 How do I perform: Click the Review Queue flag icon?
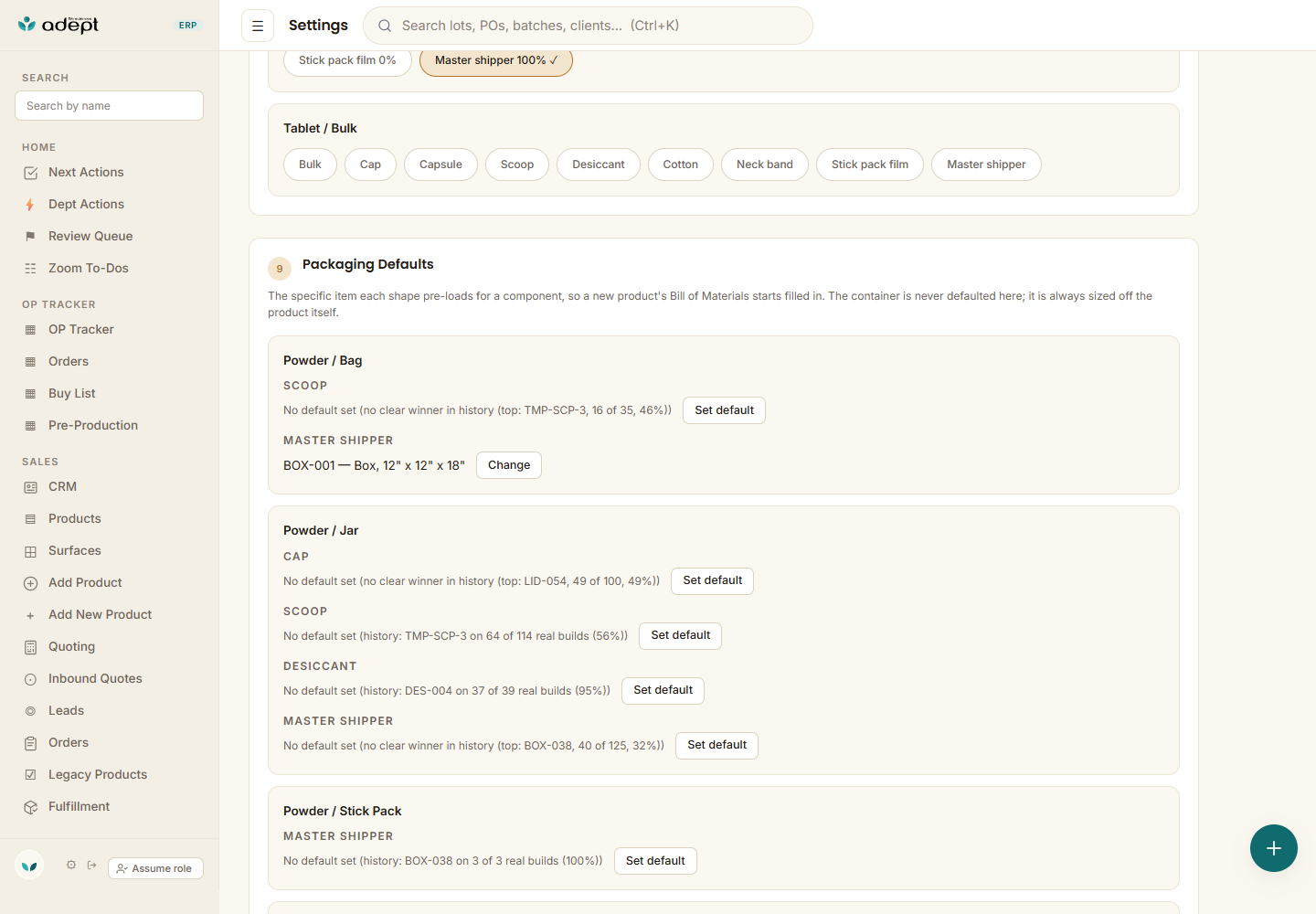tap(30, 237)
